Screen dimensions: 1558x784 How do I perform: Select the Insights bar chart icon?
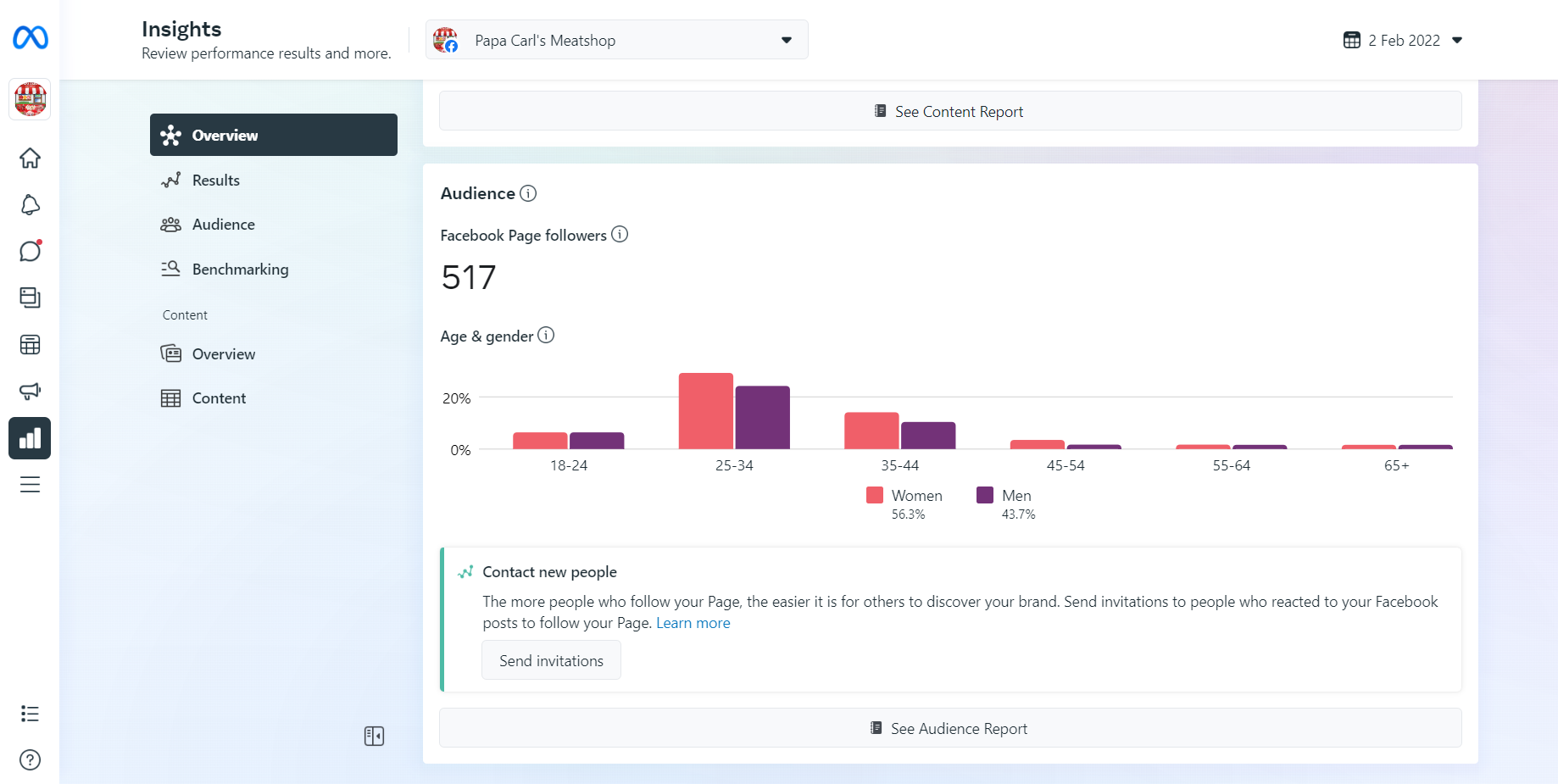(30, 438)
